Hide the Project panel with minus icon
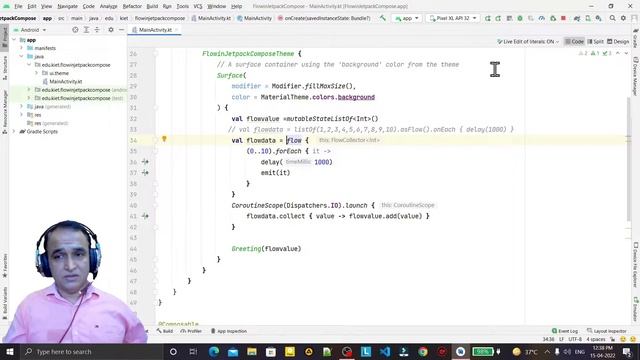This screenshot has width=640, height=360. point(121,30)
